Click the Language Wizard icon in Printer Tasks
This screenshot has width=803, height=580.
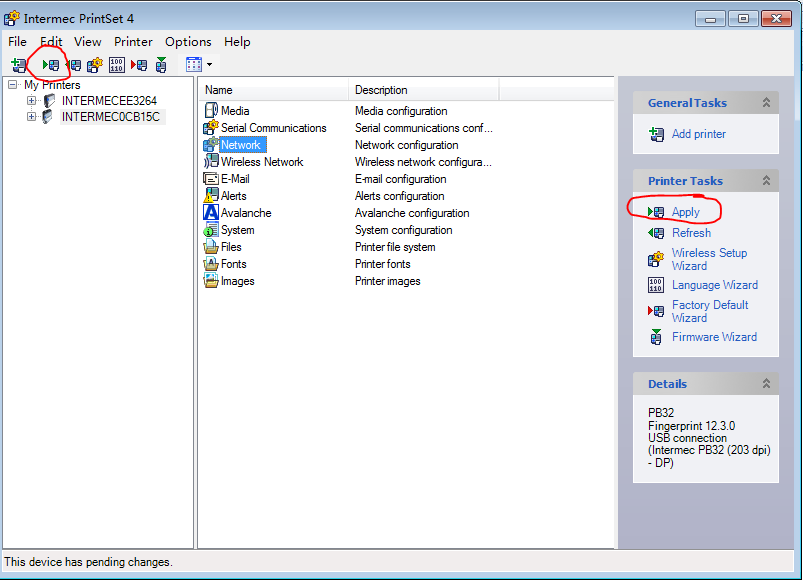[656, 285]
